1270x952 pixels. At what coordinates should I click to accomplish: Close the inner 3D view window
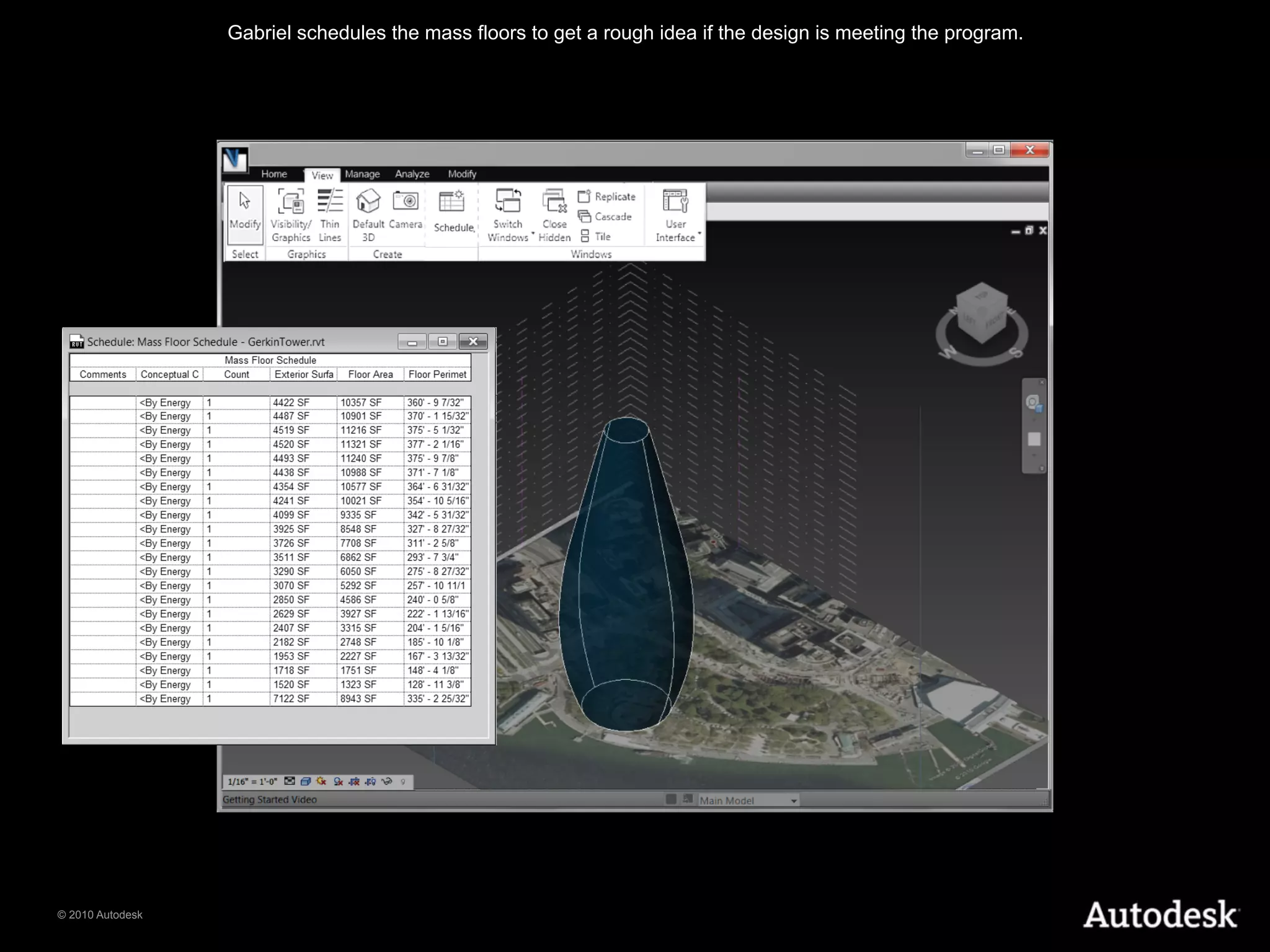point(1043,231)
